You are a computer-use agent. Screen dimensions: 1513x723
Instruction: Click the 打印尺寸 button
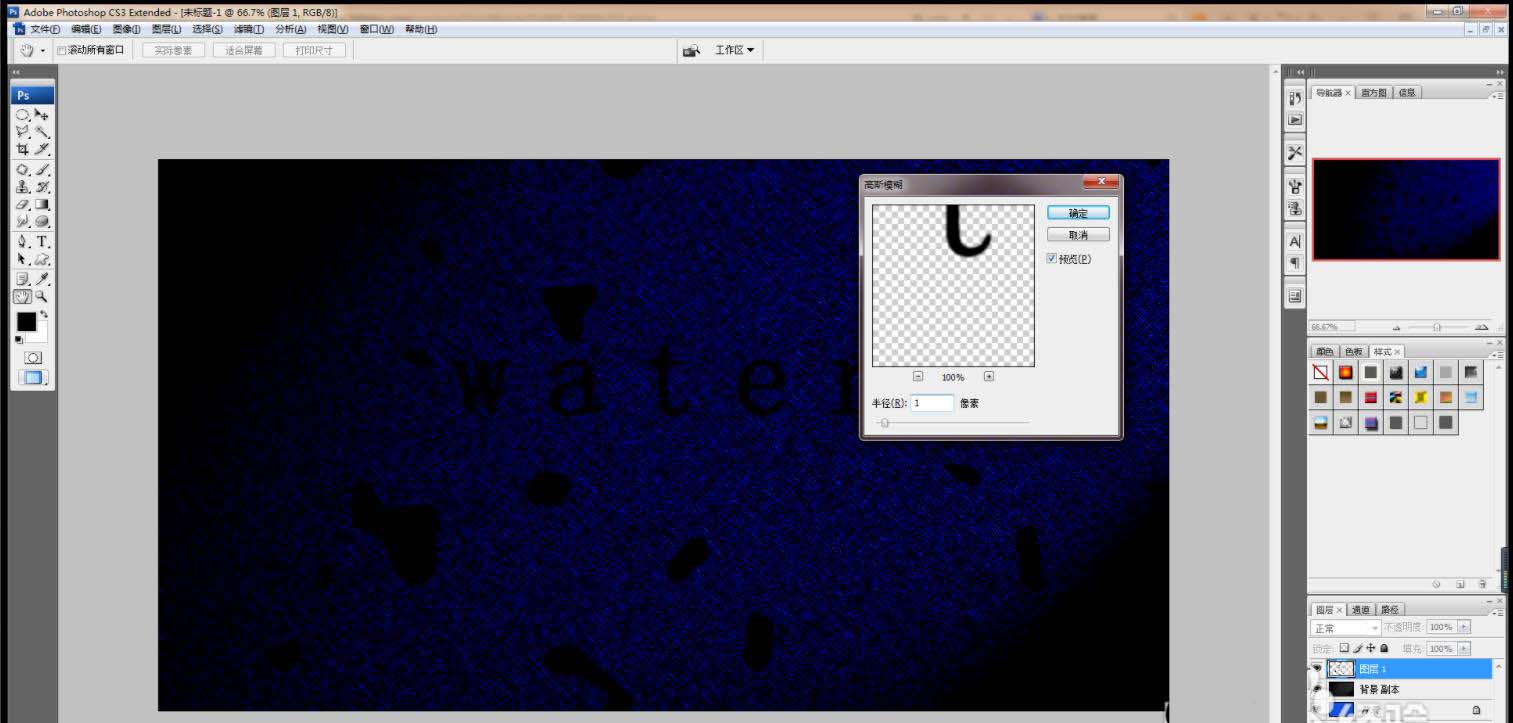(314, 50)
